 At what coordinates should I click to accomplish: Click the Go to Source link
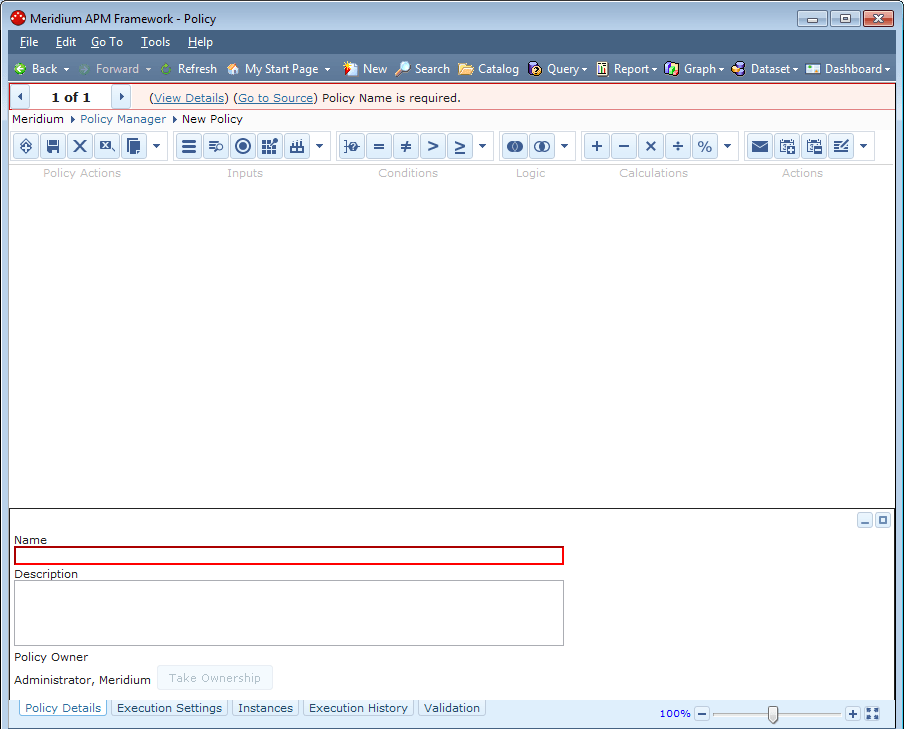[276, 98]
